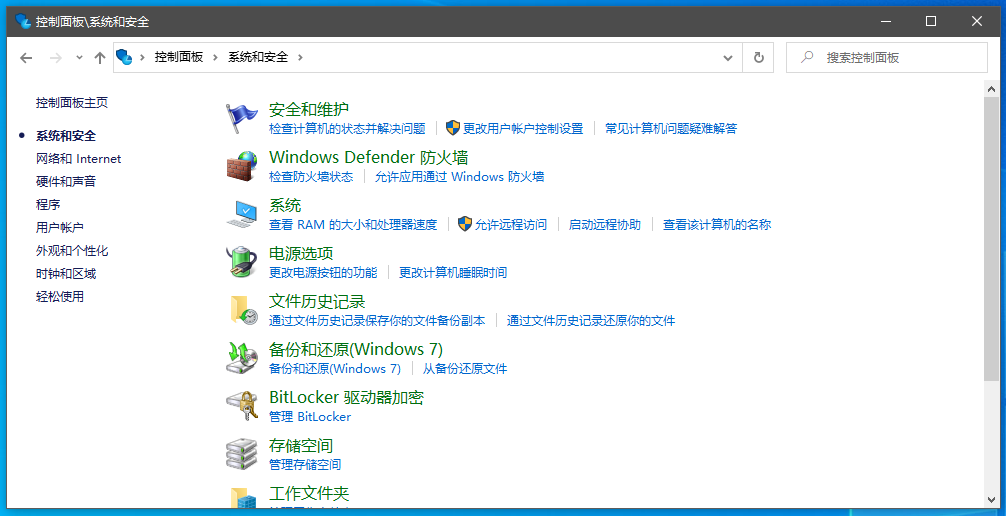Select 外观和个性化 in the sidebar
The height and width of the screenshot is (516, 1006).
click(72, 250)
